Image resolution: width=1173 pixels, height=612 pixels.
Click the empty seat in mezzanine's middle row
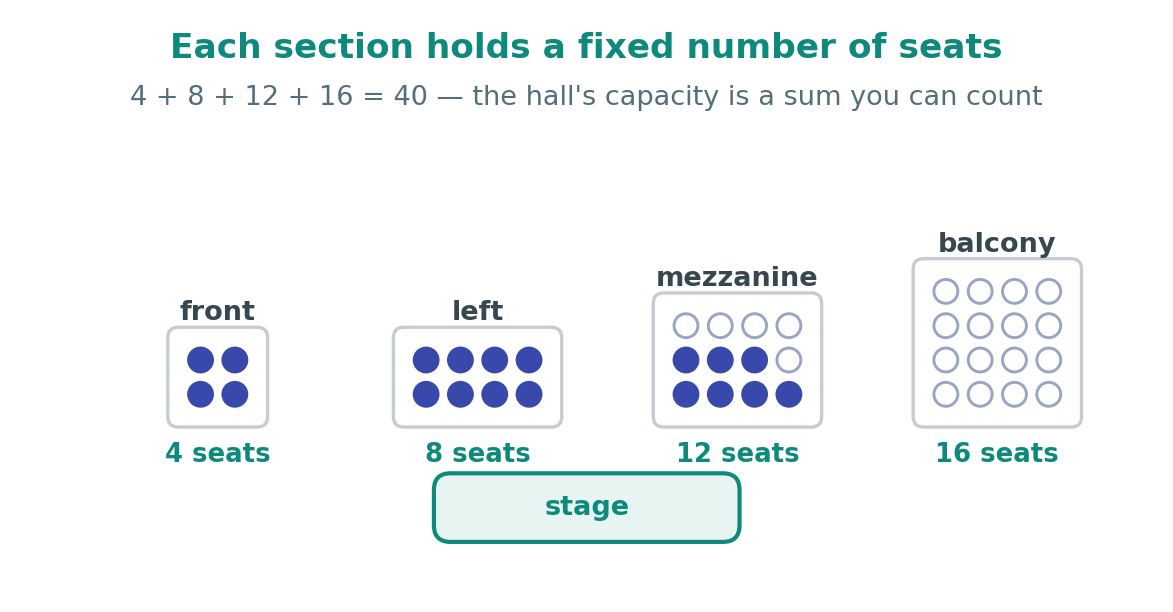[788, 360]
